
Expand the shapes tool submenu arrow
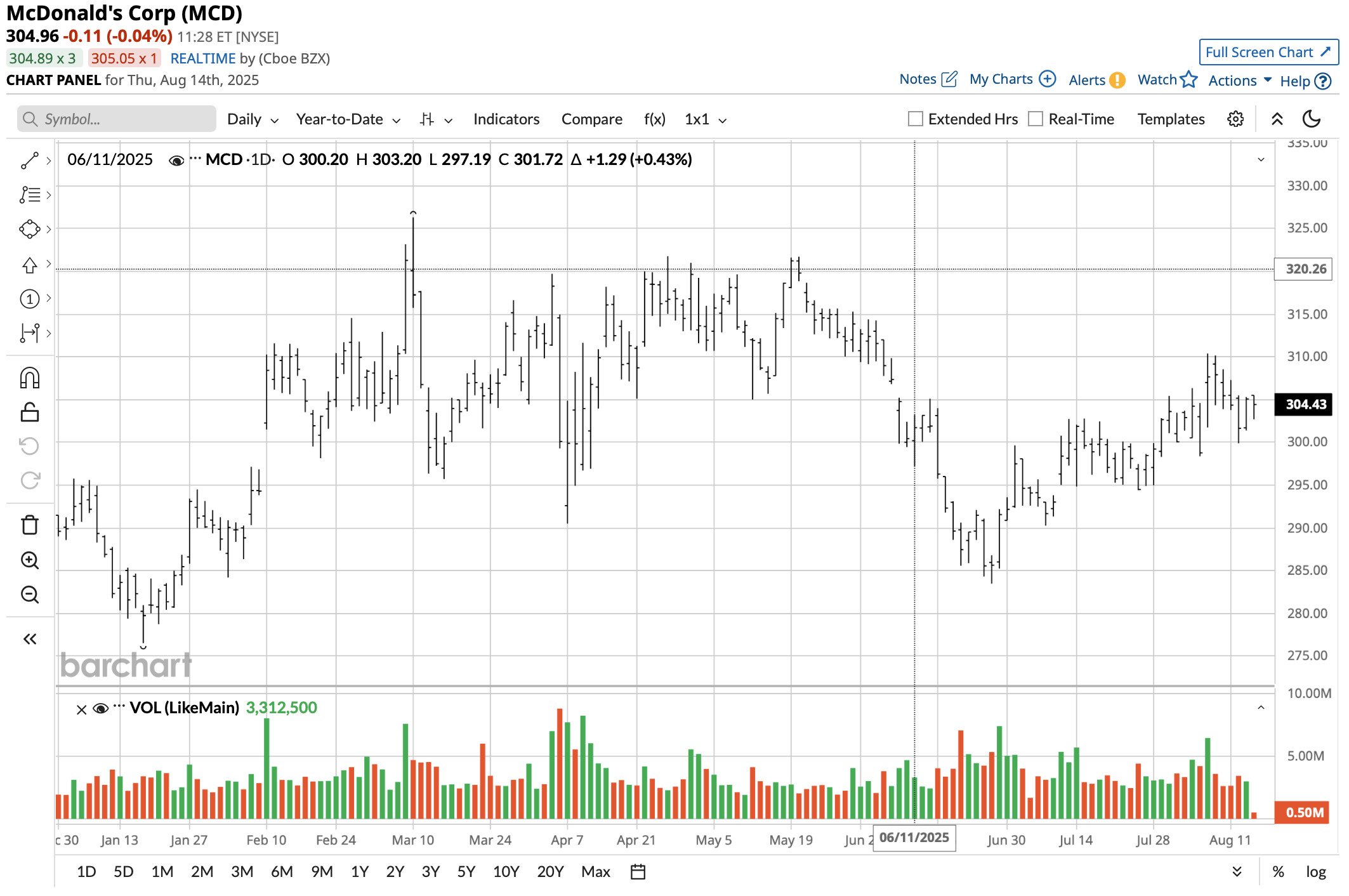click(x=49, y=229)
